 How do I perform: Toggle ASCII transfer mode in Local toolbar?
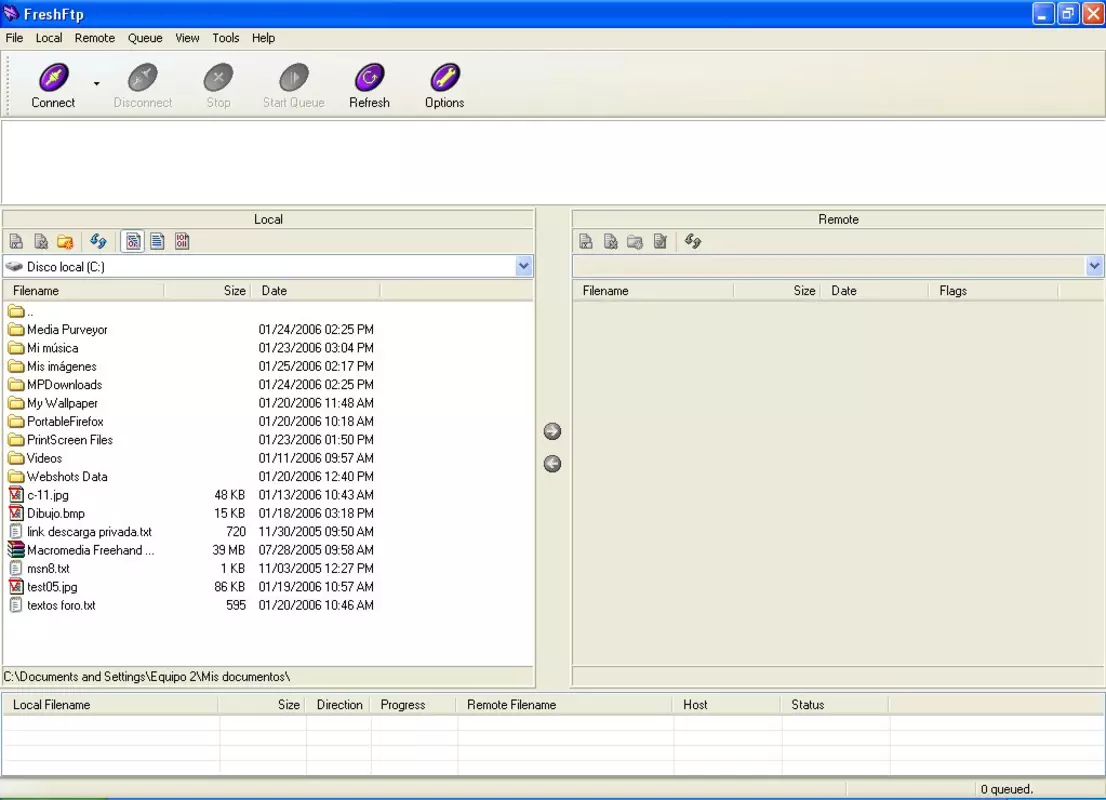click(157, 242)
